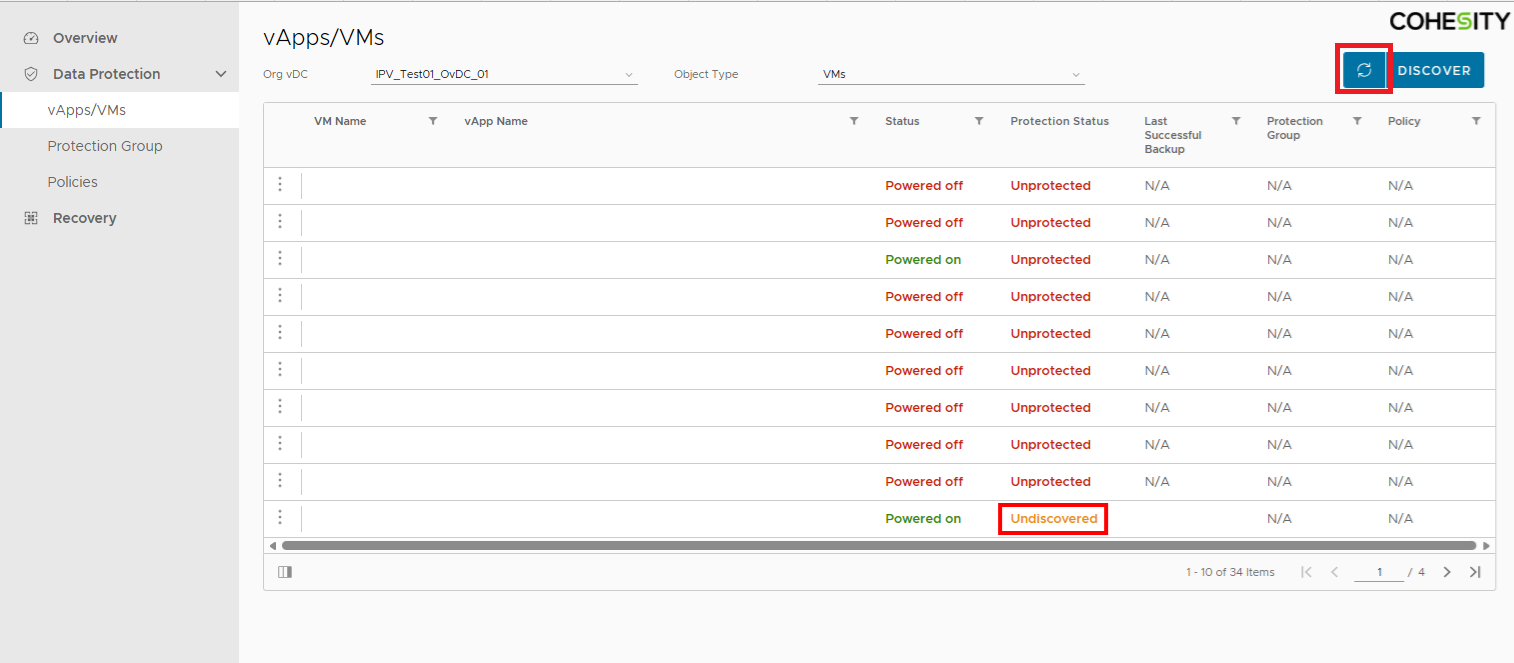Open the vApp Name column filter

click(854, 121)
